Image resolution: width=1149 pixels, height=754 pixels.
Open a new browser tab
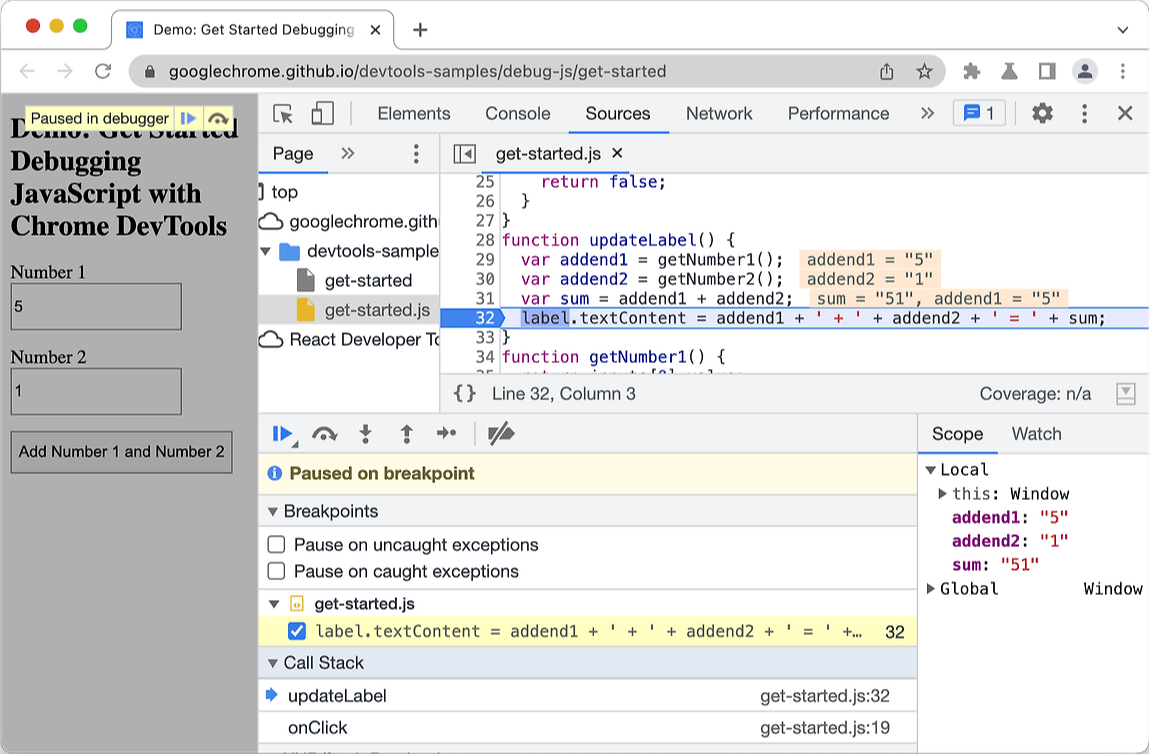click(420, 30)
